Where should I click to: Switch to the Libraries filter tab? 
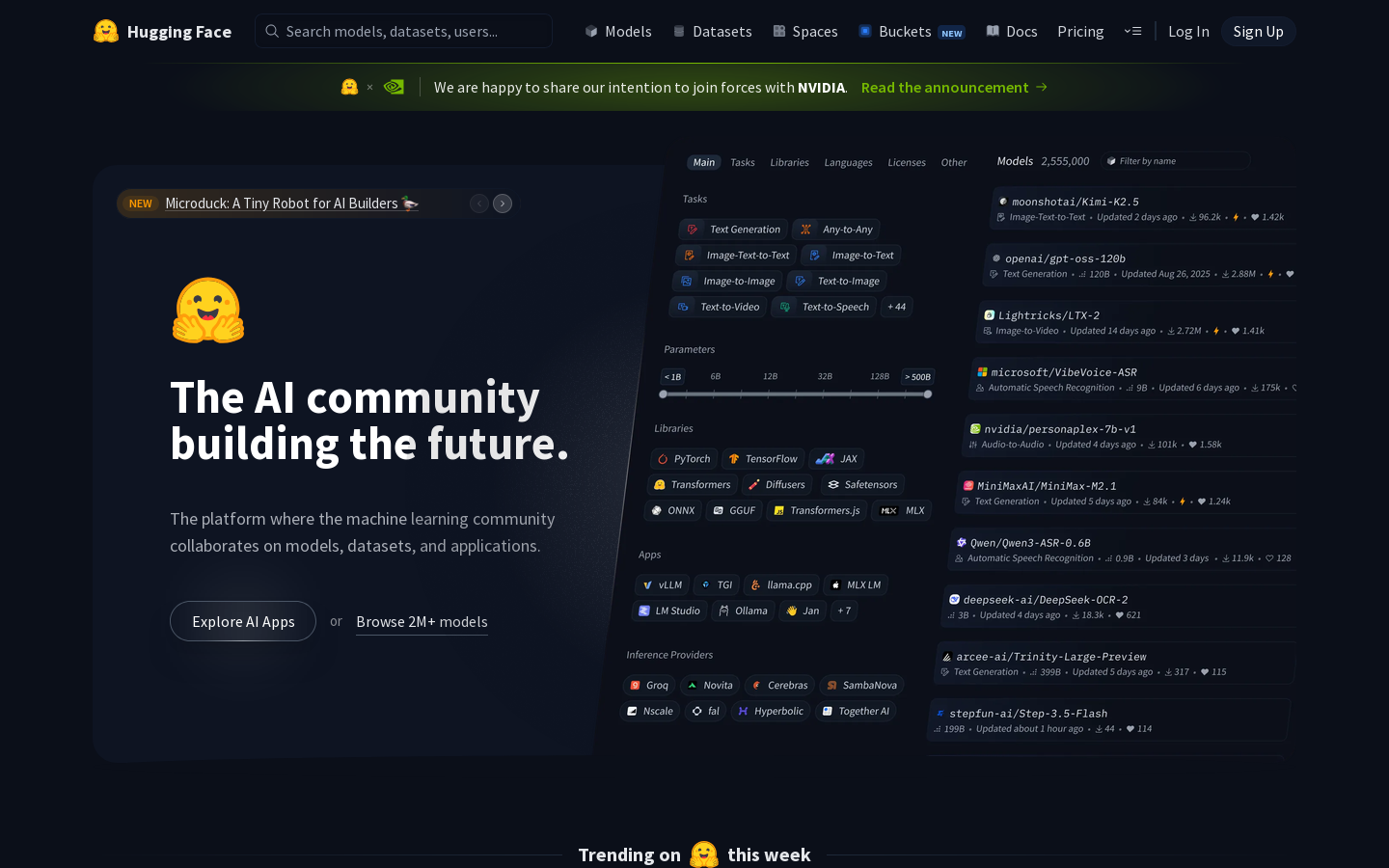pyautogui.click(x=790, y=162)
